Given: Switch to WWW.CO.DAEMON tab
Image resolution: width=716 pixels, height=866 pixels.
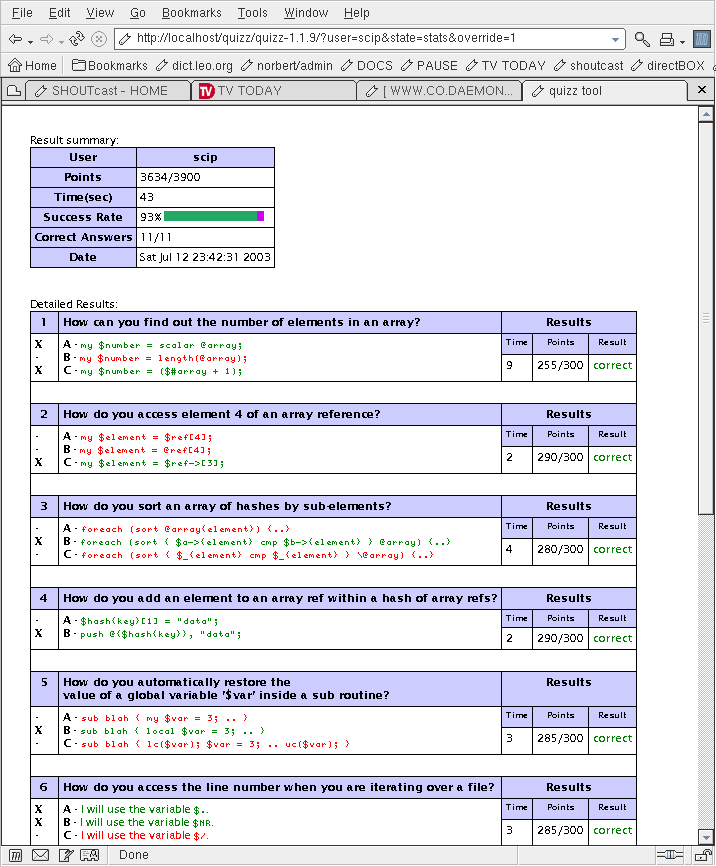Looking at the screenshot, I should pyautogui.click(x=439, y=91).
